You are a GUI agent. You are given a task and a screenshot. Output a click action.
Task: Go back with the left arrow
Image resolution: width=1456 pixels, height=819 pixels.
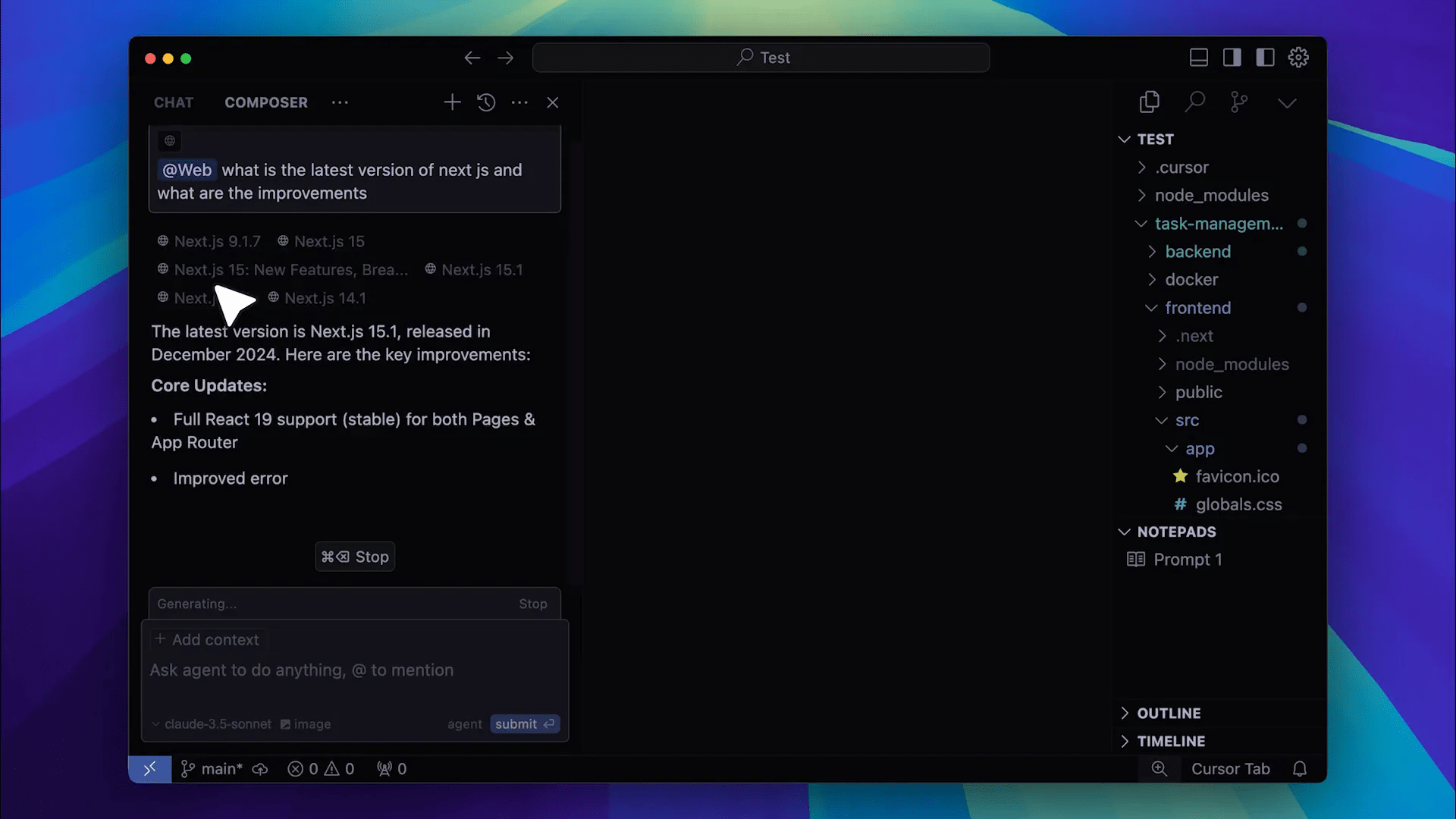pyautogui.click(x=472, y=58)
